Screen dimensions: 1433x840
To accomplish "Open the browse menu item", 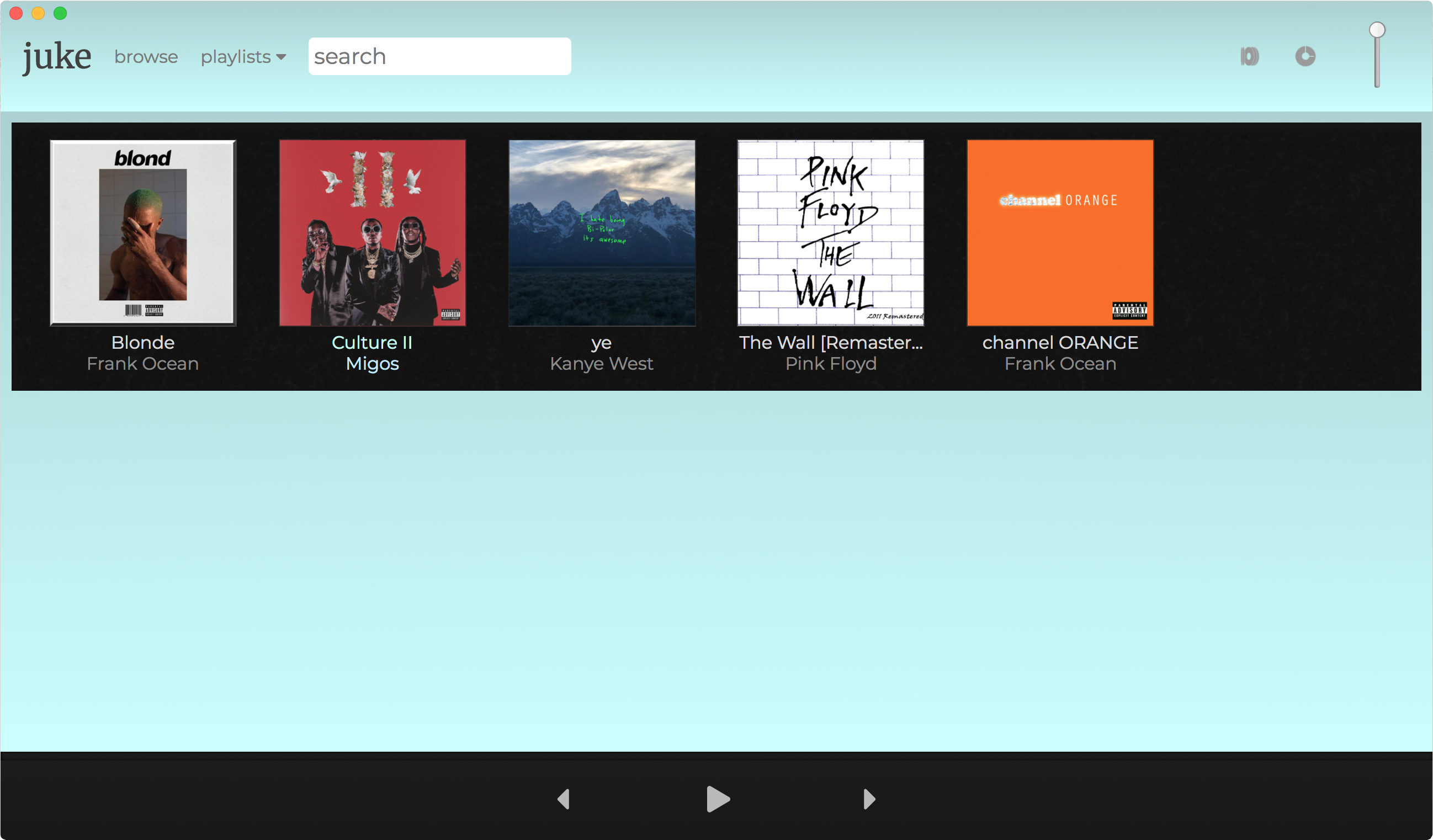I will pyautogui.click(x=146, y=57).
